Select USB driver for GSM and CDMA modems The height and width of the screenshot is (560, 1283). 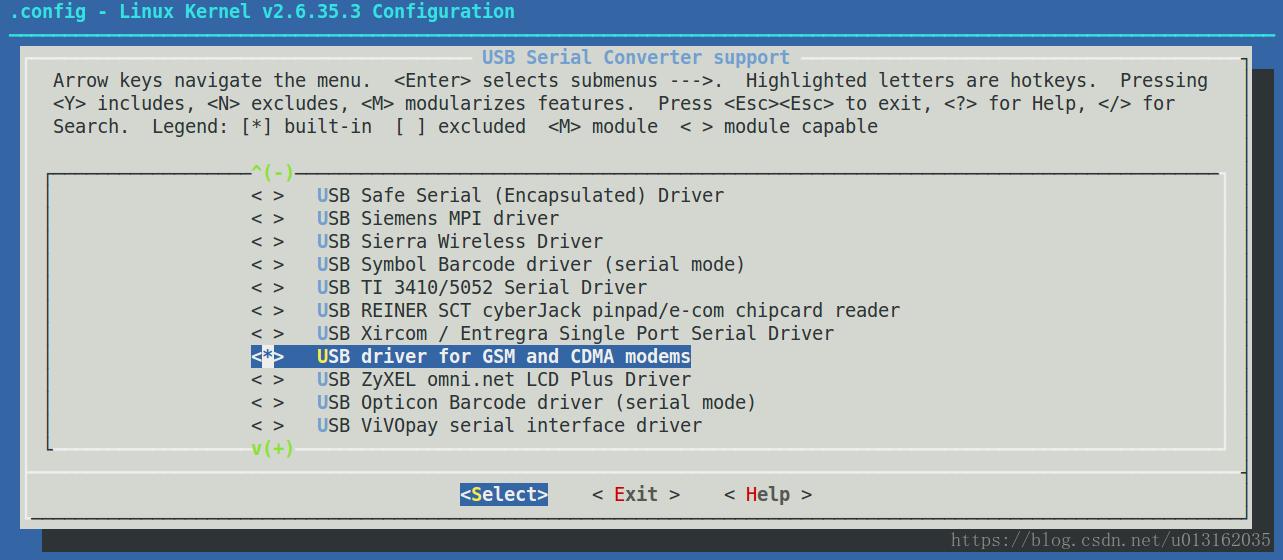click(x=503, y=356)
